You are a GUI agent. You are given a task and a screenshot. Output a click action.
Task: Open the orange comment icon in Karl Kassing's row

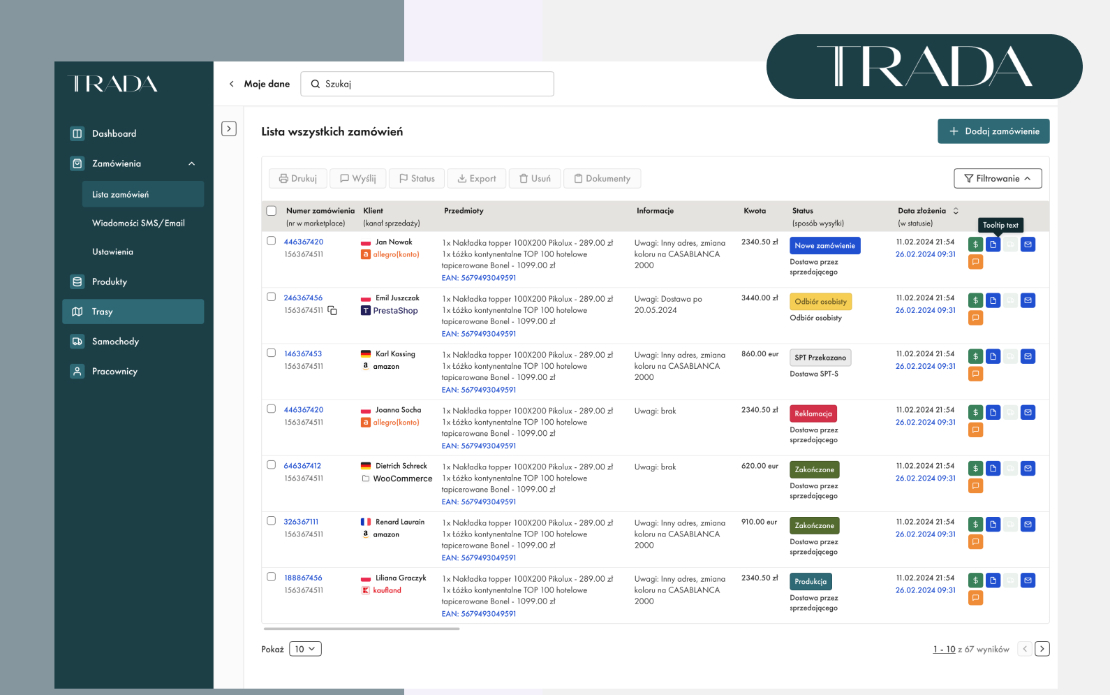pyautogui.click(x=975, y=374)
